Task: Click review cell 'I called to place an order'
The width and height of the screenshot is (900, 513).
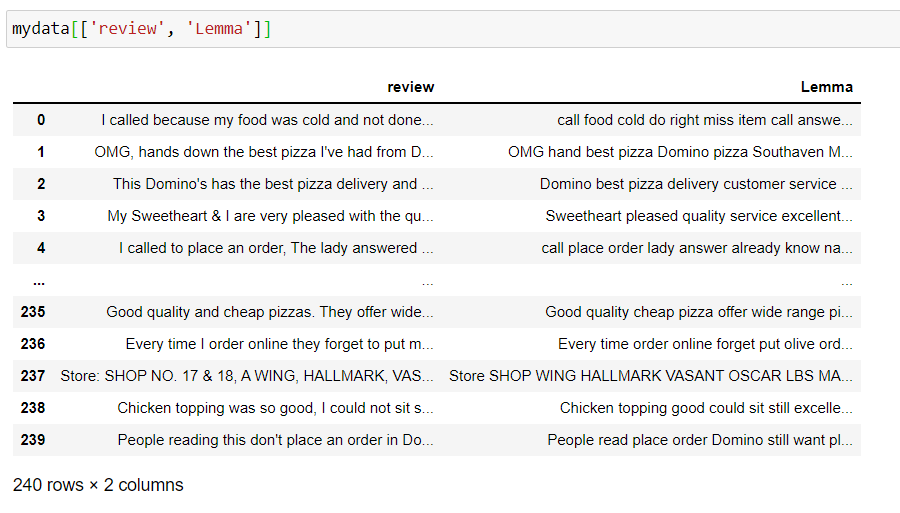Action: 276,248
